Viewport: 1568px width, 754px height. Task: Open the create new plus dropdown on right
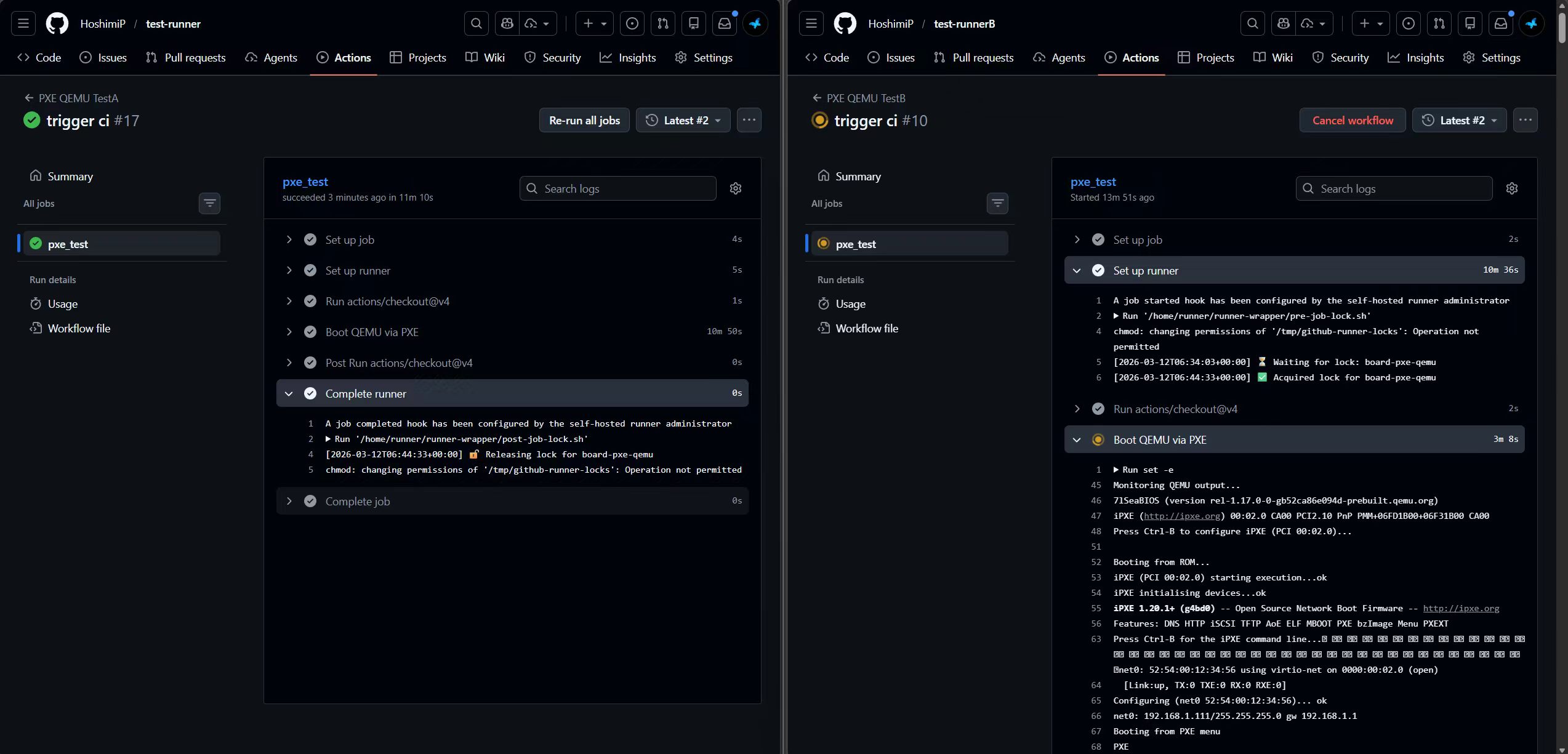coord(1370,23)
